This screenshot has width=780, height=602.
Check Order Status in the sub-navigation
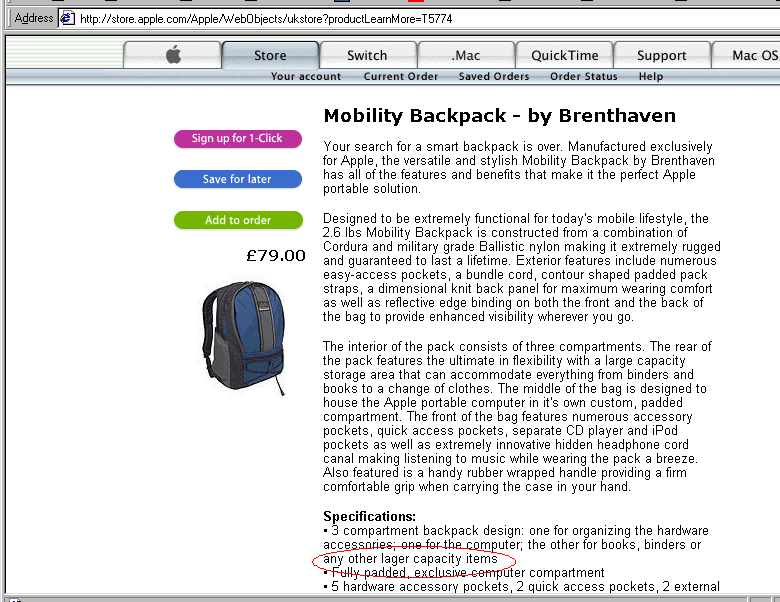coord(583,76)
